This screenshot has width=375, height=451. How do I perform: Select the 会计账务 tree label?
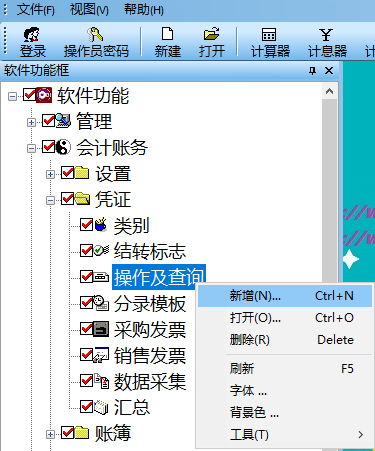(x=112, y=147)
